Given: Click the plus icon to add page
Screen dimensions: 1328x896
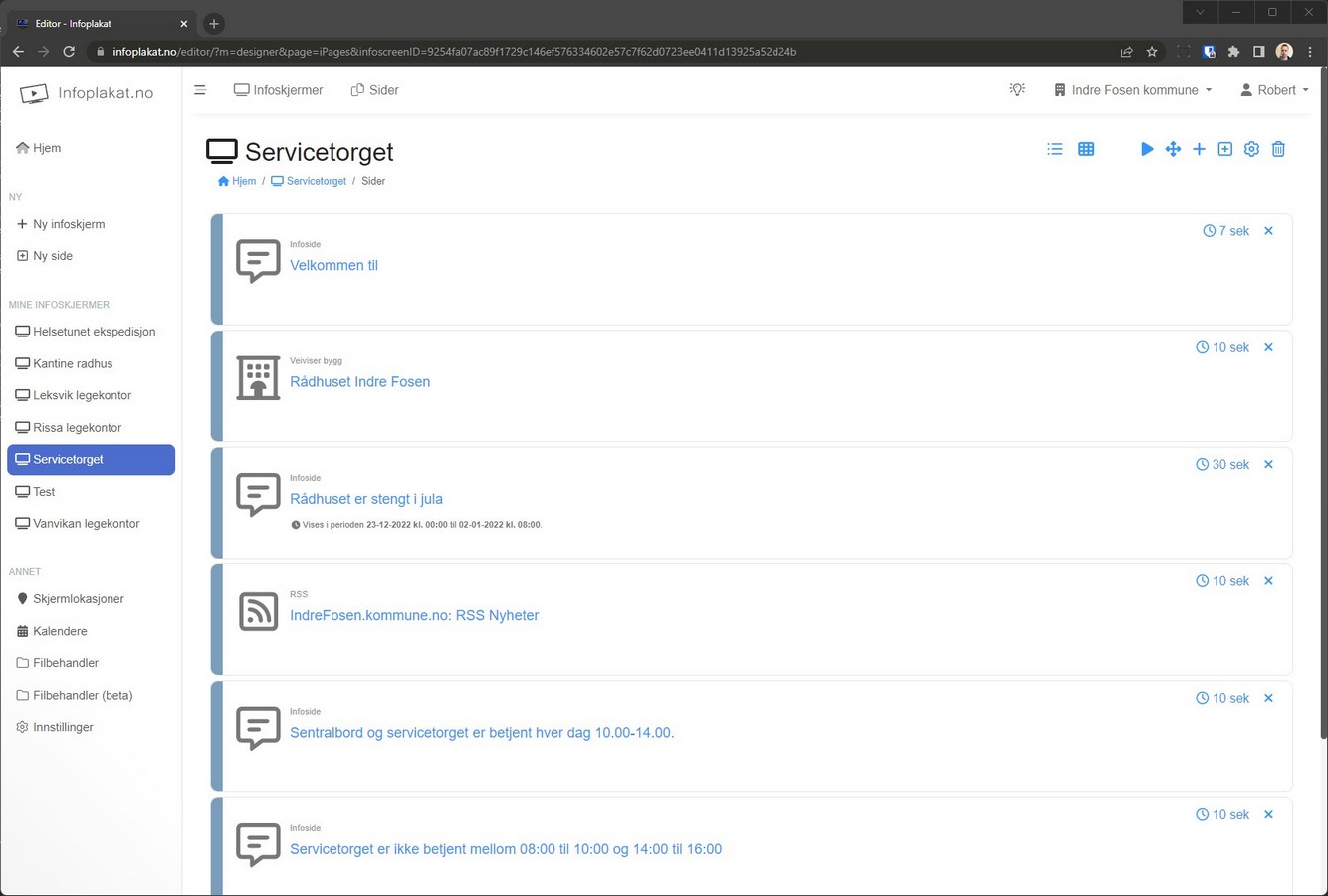Looking at the screenshot, I should click(1199, 149).
